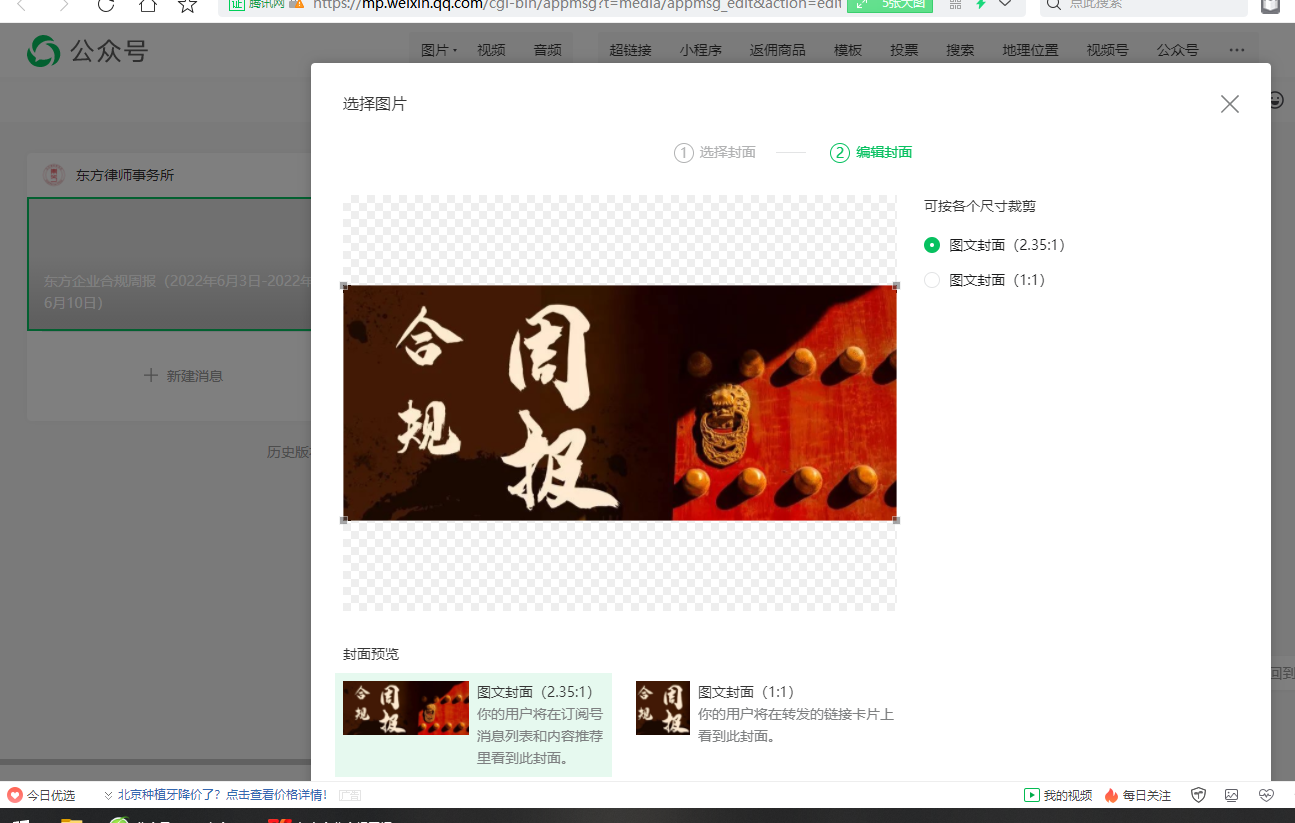Insert a 超链接 from the toolbar

click(630, 50)
